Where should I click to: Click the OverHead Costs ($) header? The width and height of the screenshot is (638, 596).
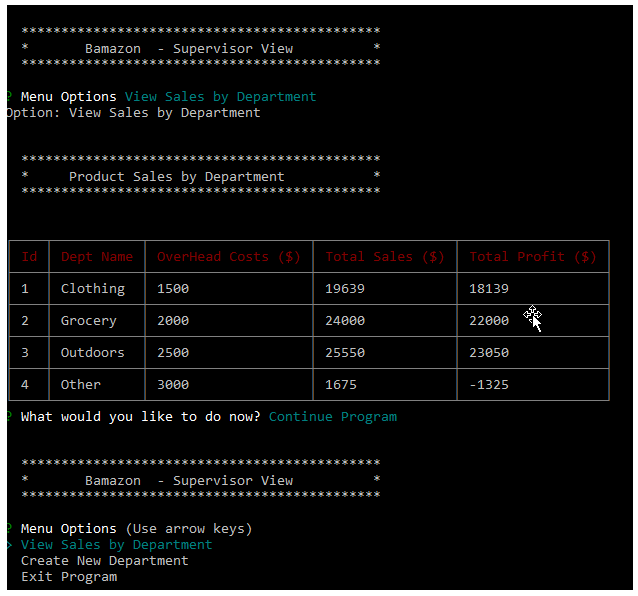229,257
